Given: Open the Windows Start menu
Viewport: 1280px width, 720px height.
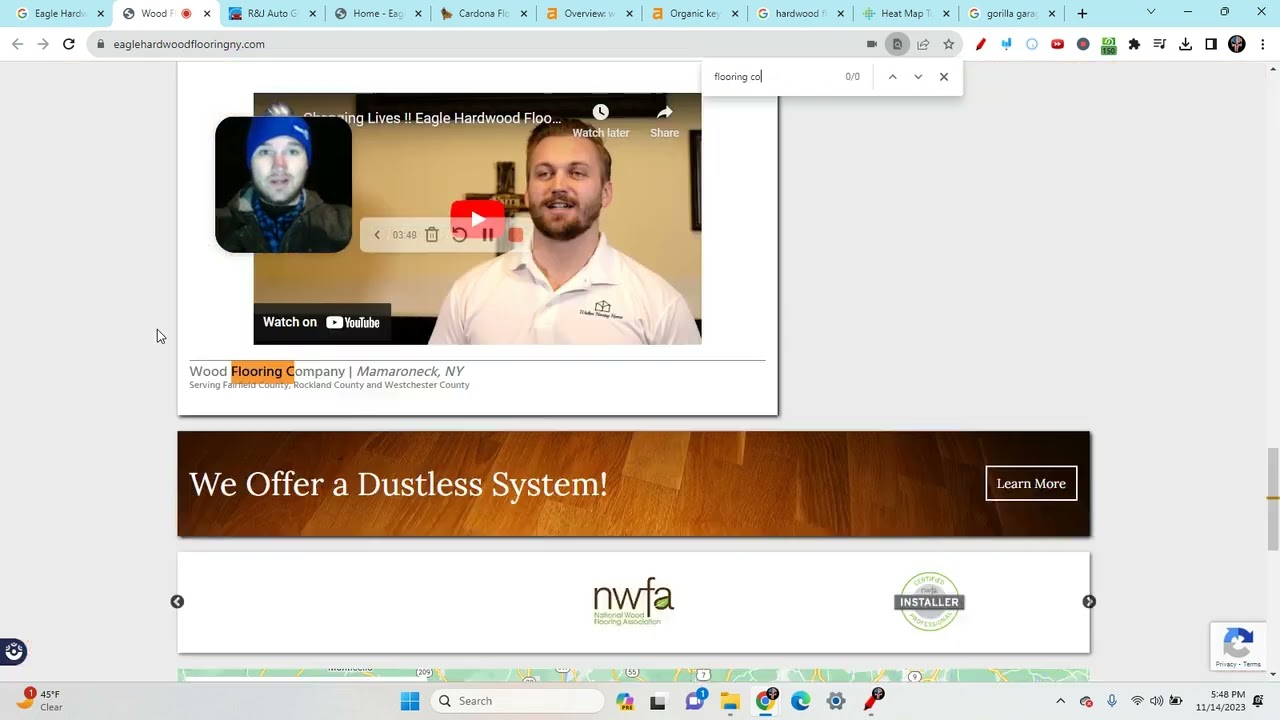Looking at the screenshot, I should (410, 701).
